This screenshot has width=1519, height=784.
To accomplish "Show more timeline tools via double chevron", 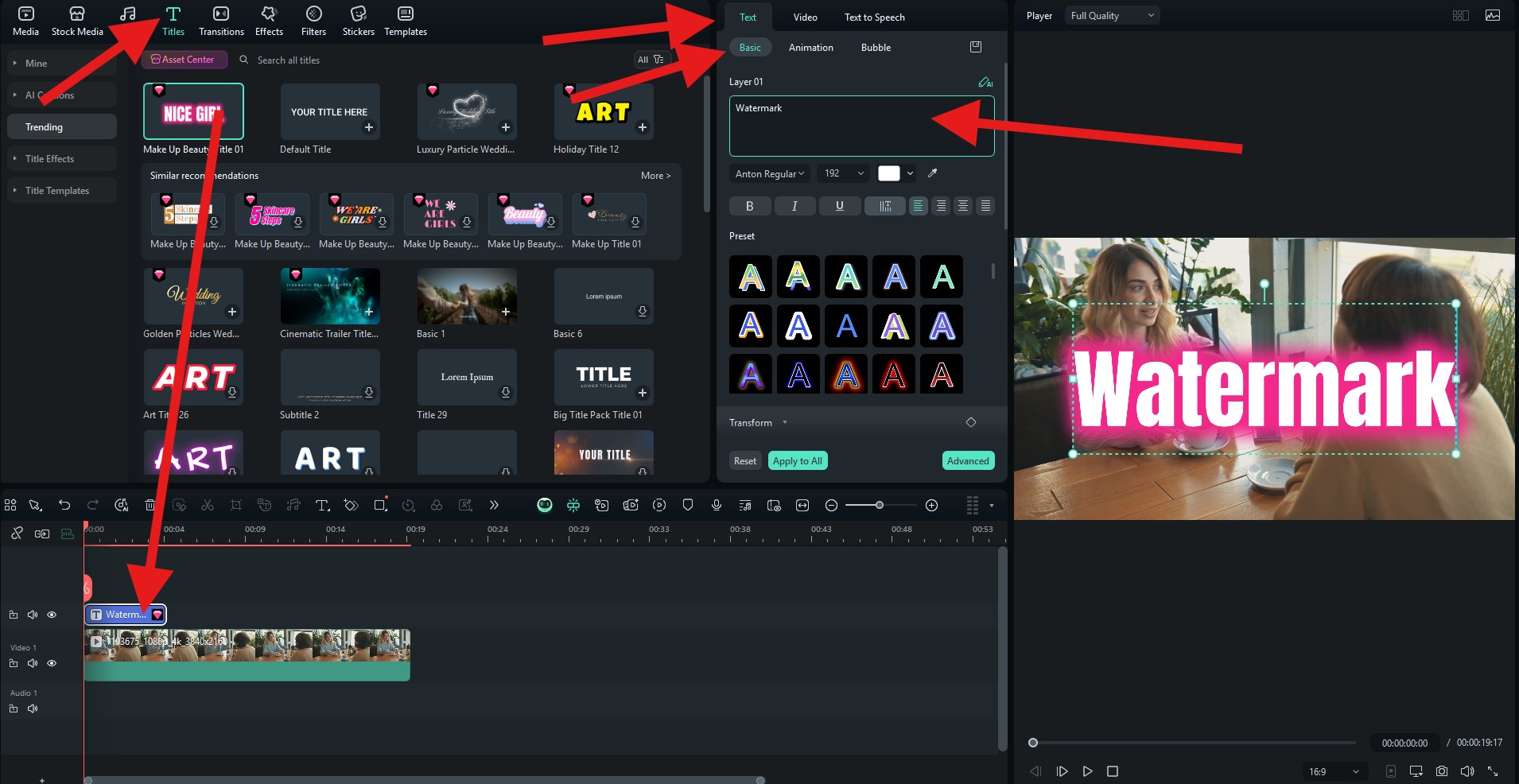I will [x=494, y=505].
